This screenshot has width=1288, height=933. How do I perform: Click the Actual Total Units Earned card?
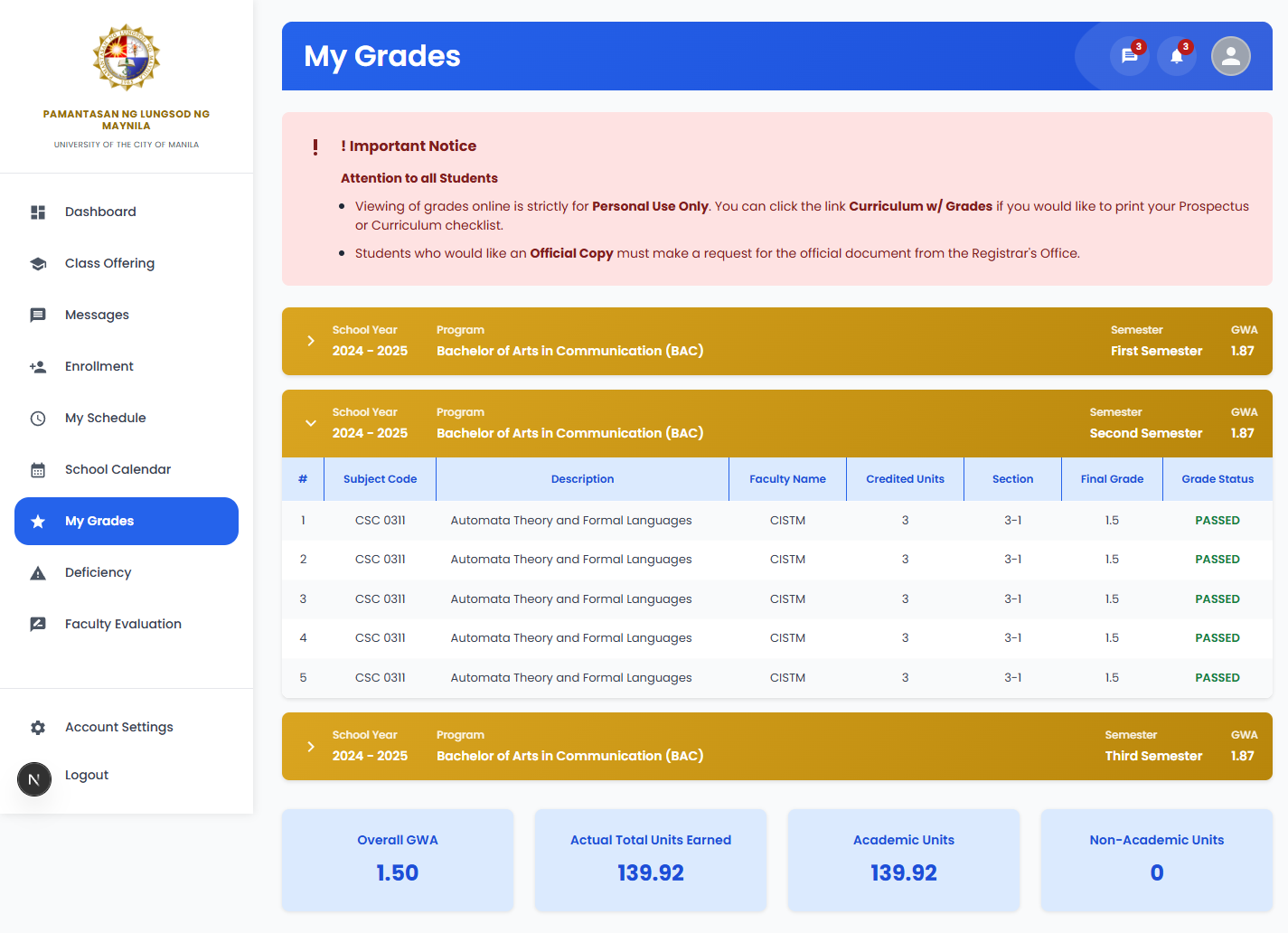(x=651, y=860)
